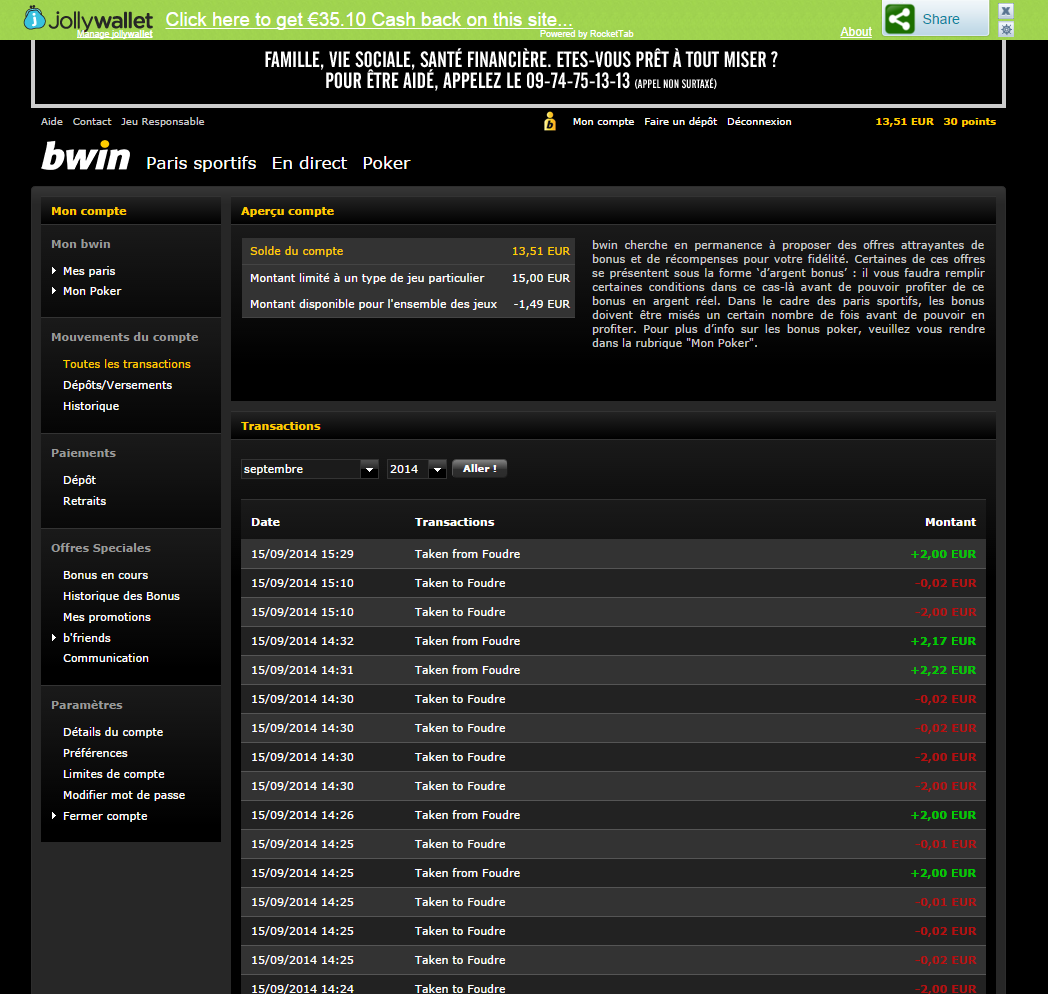Open the Paris sportifs section

[x=201, y=163]
